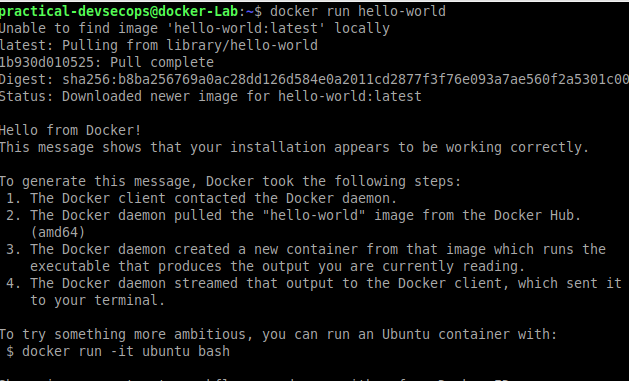Click the quoted "hello-world" name in step 2
The image size is (629, 381).
pyautogui.click(x=314, y=215)
